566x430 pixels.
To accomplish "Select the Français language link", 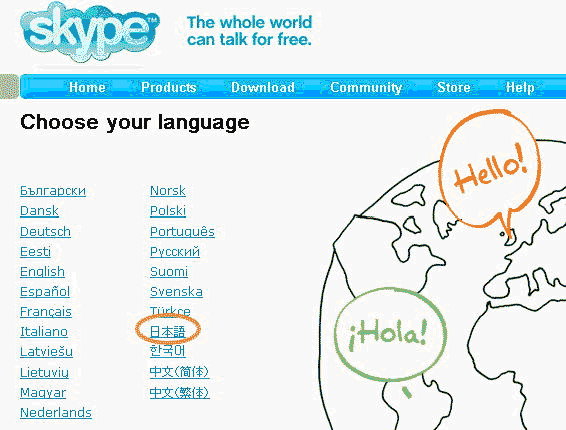I will pyautogui.click(x=46, y=312).
